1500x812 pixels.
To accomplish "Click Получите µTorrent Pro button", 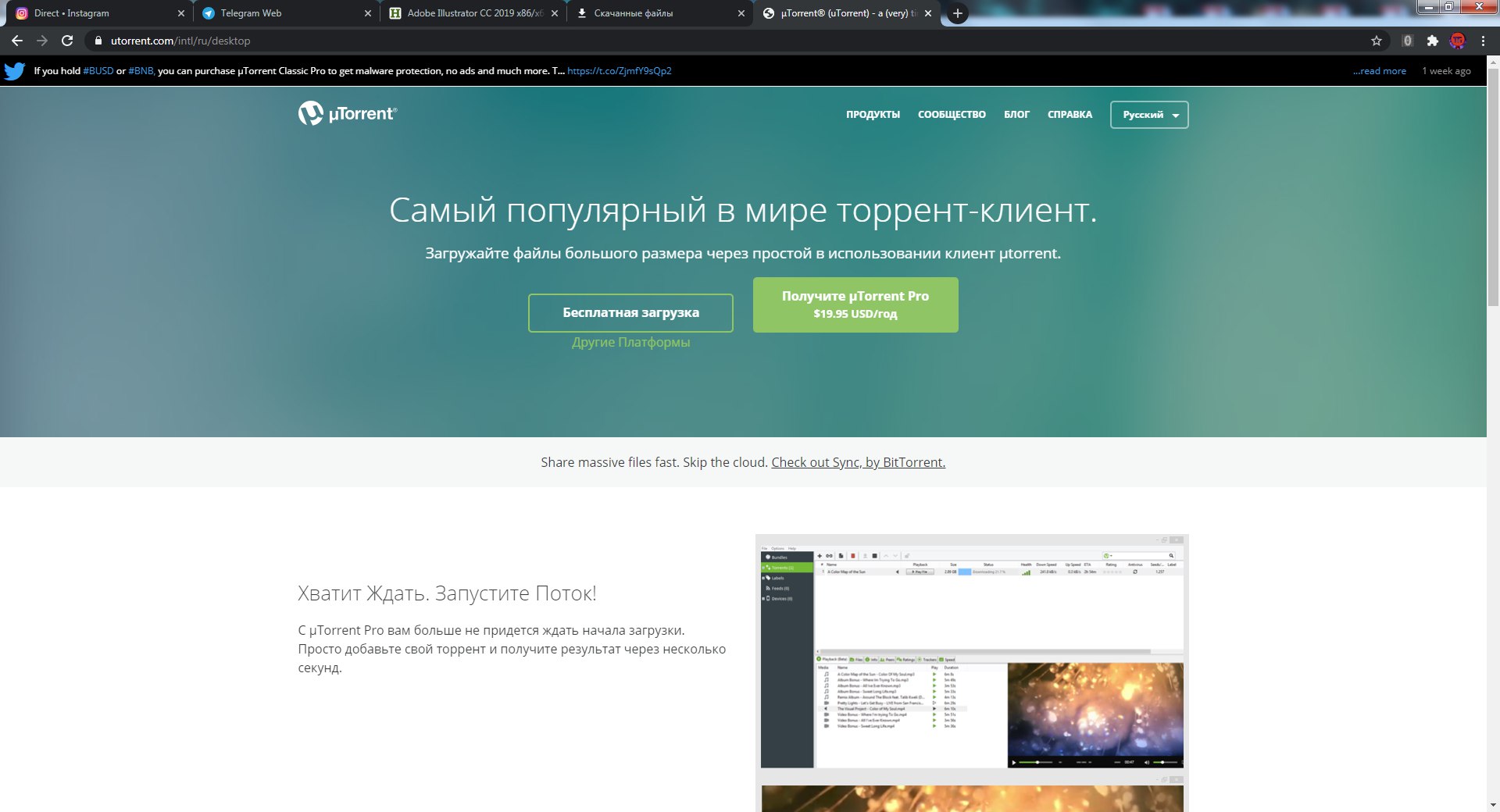I will point(855,304).
